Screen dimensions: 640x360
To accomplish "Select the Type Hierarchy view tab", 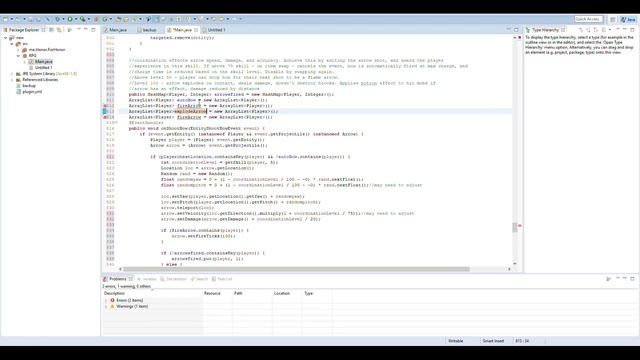I will [x=545, y=30].
